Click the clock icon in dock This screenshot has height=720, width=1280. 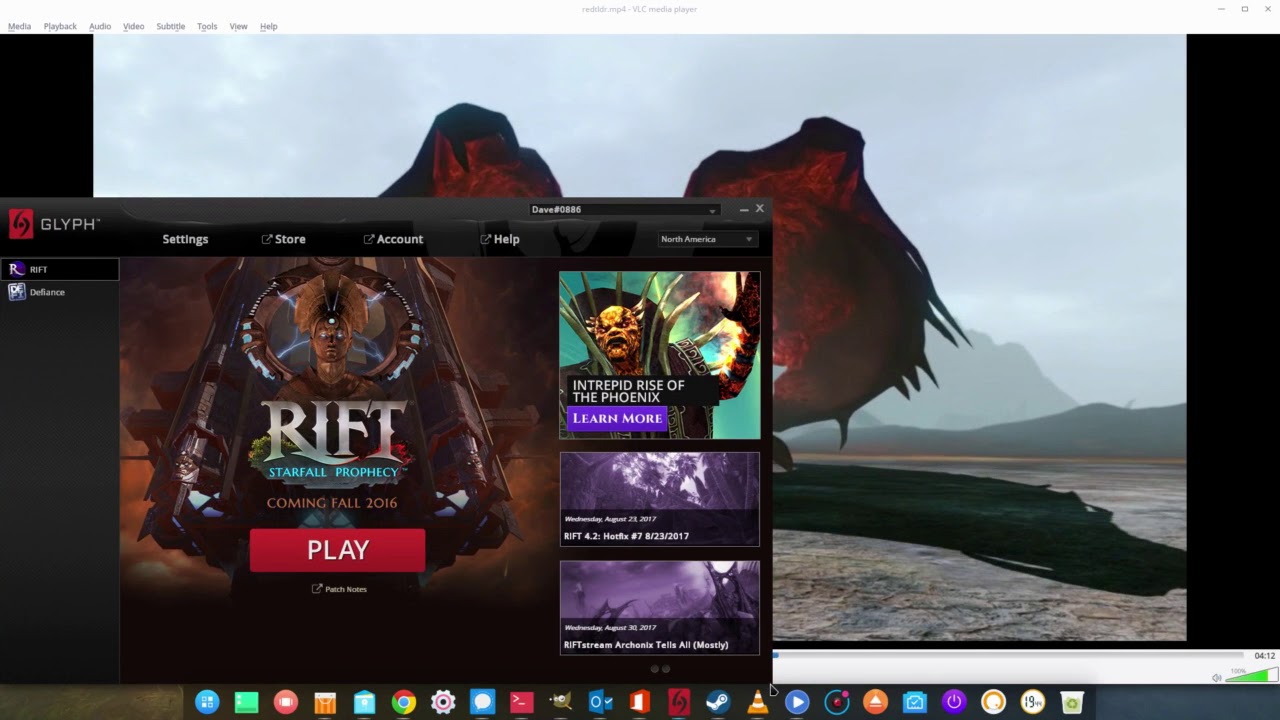click(1033, 702)
